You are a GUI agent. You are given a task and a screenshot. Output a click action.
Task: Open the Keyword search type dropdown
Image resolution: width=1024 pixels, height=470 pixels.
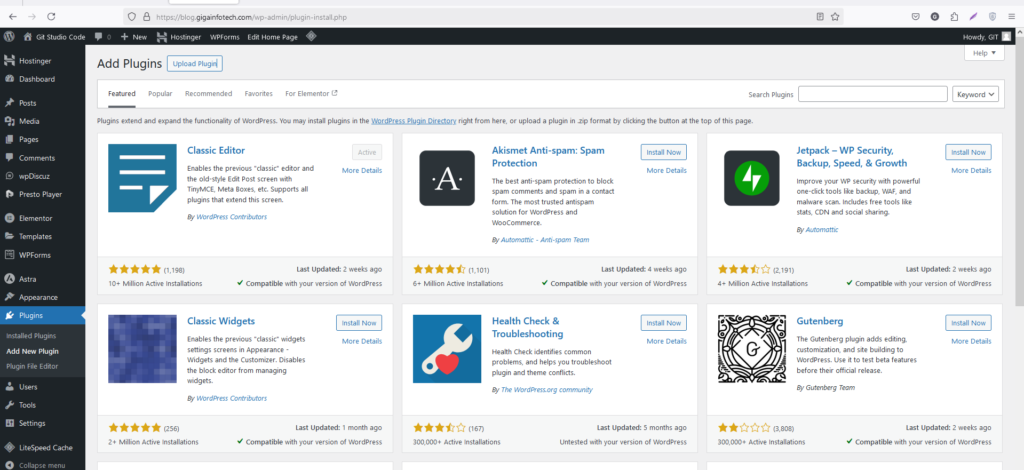[x=976, y=94]
